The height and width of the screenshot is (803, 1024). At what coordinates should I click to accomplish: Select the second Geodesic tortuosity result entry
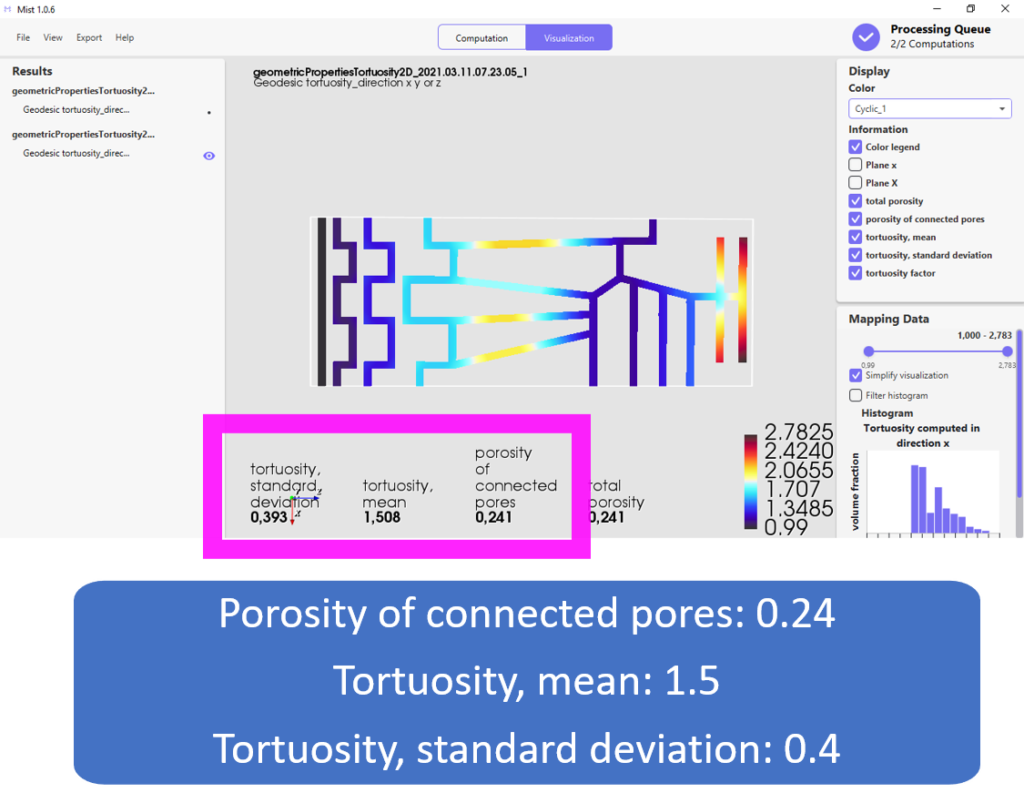pos(76,154)
